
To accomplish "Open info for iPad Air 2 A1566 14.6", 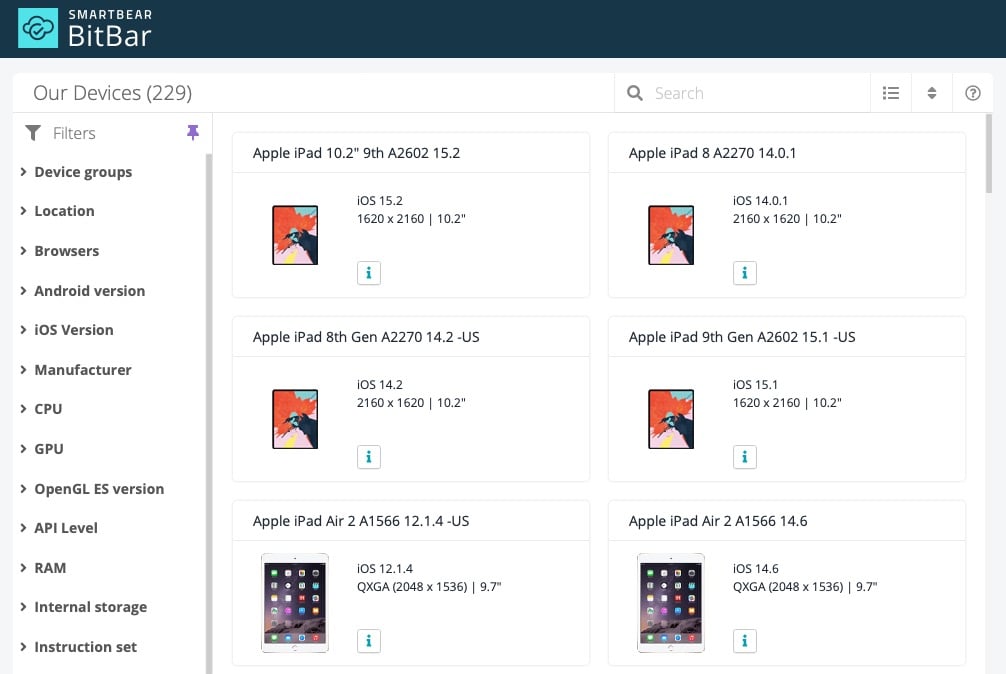I will [745, 641].
